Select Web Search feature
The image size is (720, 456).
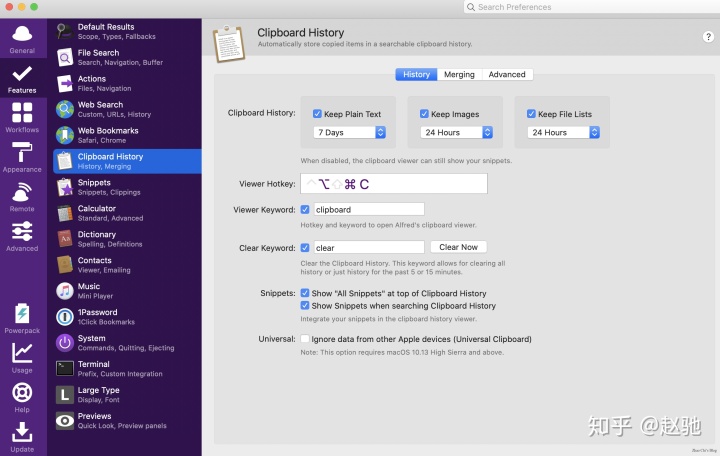click(x=127, y=109)
